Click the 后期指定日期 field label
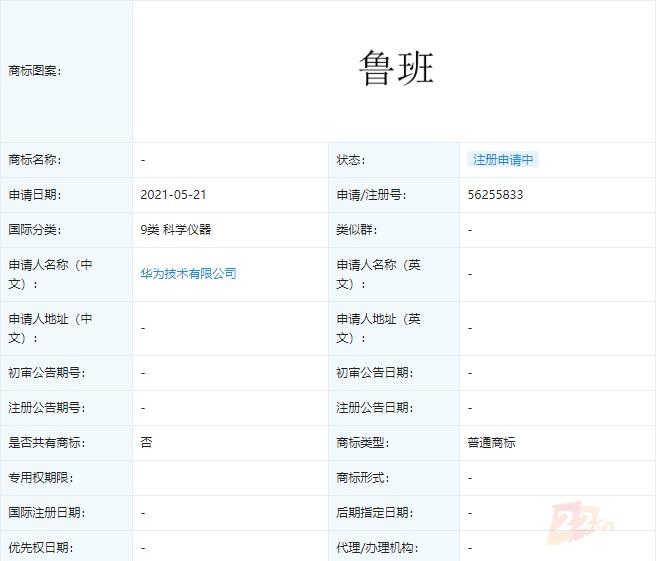656x561 pixels. point(375,512)
